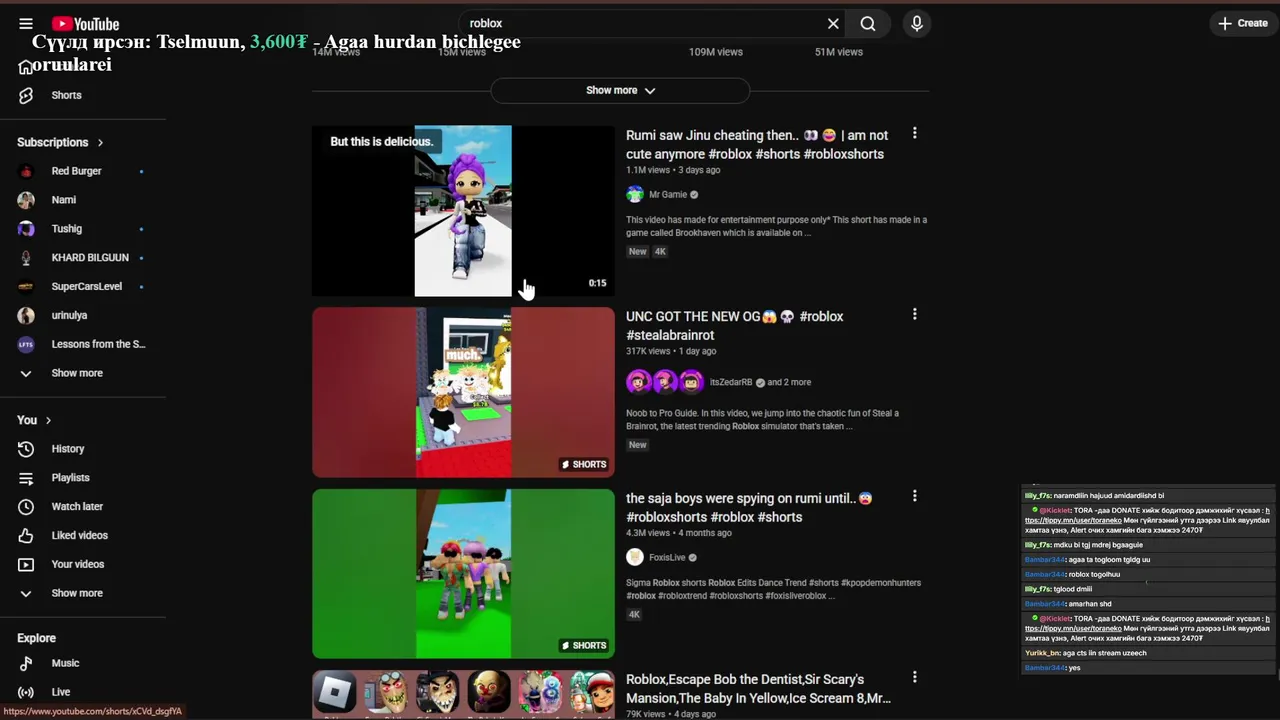Open Roblox,Escape Bob the Dentist video title

pos(758,689)
